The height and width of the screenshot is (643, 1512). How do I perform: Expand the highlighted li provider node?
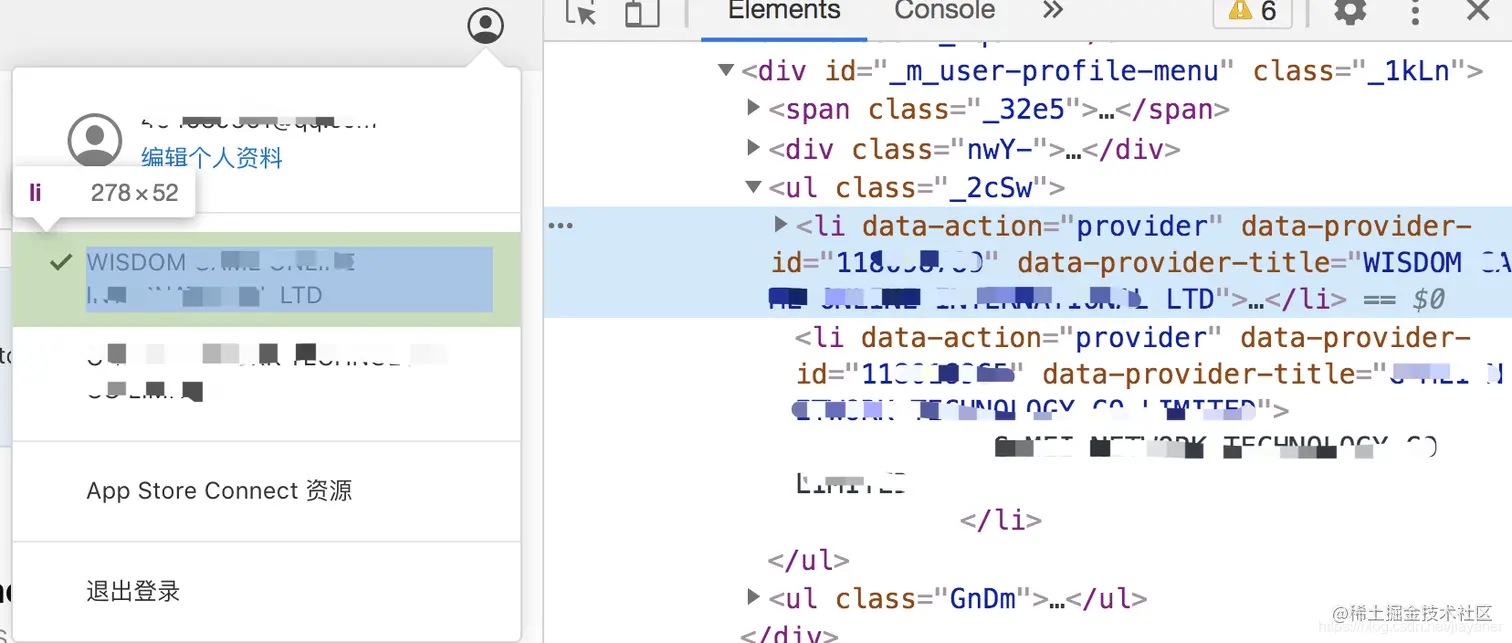pos(782,225)
